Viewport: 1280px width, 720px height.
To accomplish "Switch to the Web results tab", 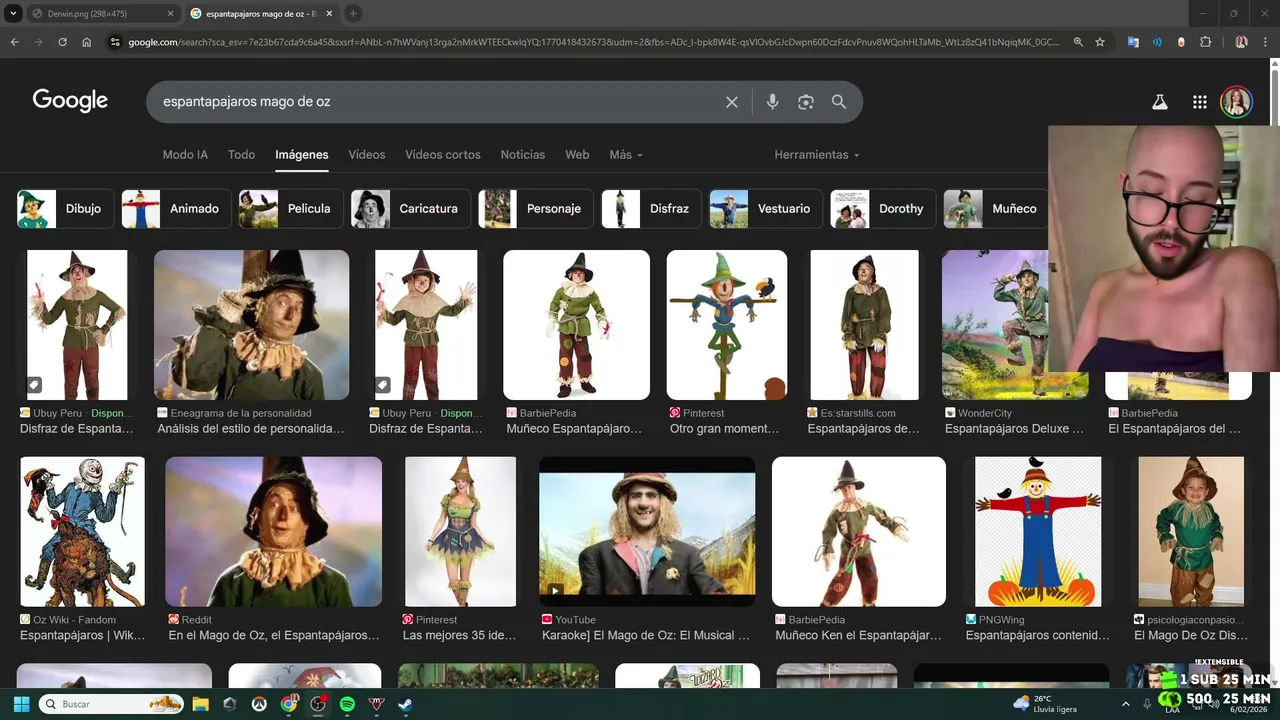I will click(x=577, y=155).
